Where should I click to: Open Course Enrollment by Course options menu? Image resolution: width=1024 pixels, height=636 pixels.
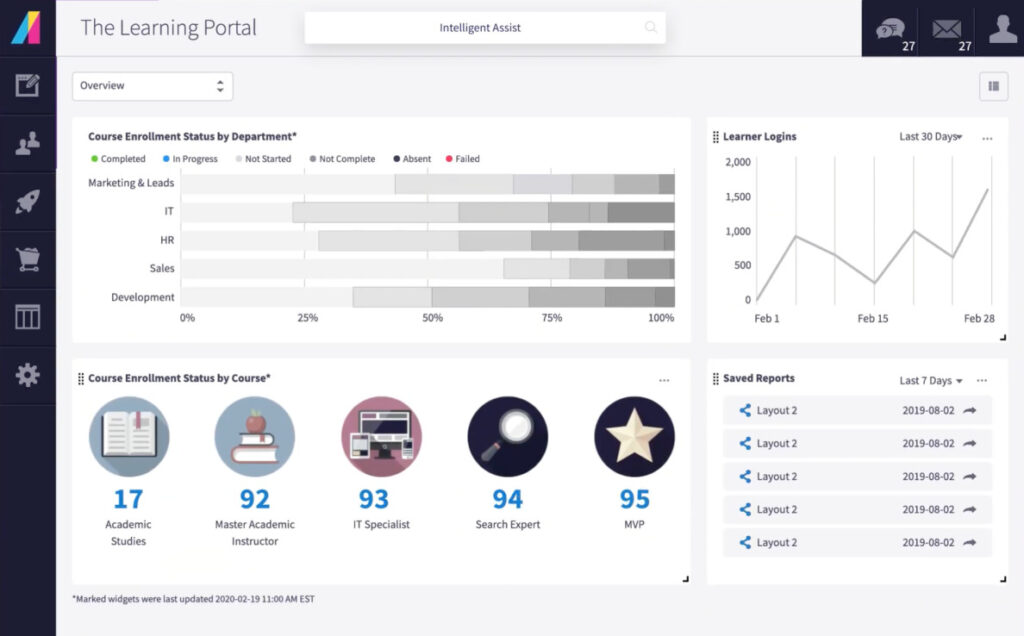[x=664, y=380]
